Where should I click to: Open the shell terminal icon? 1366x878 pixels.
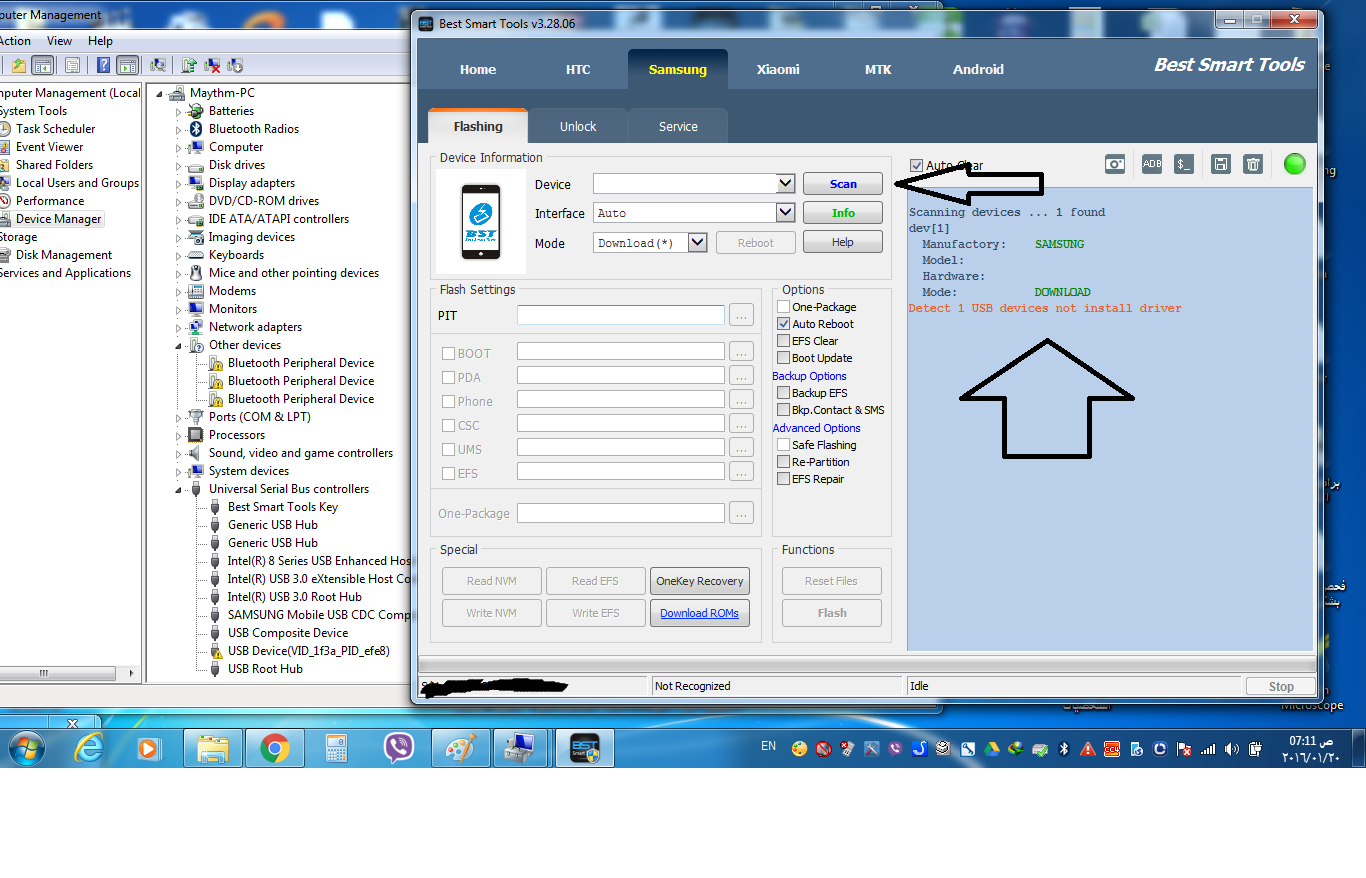pyautogui.click(x=1184, y=164)
